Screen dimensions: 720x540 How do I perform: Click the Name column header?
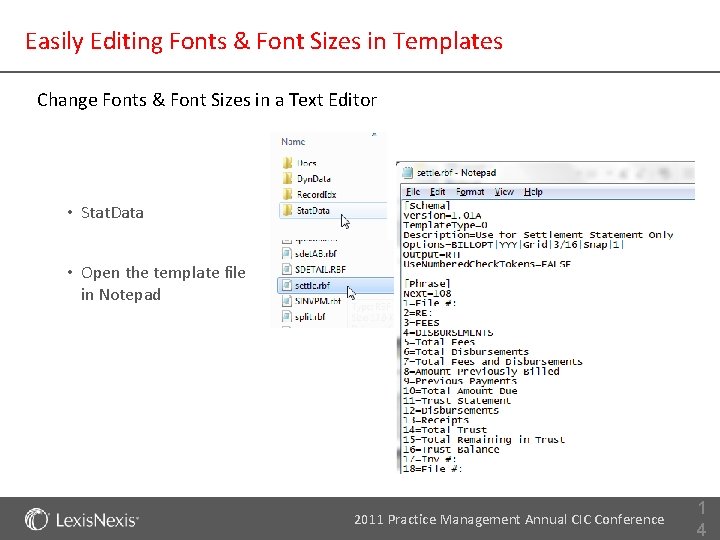293,141
